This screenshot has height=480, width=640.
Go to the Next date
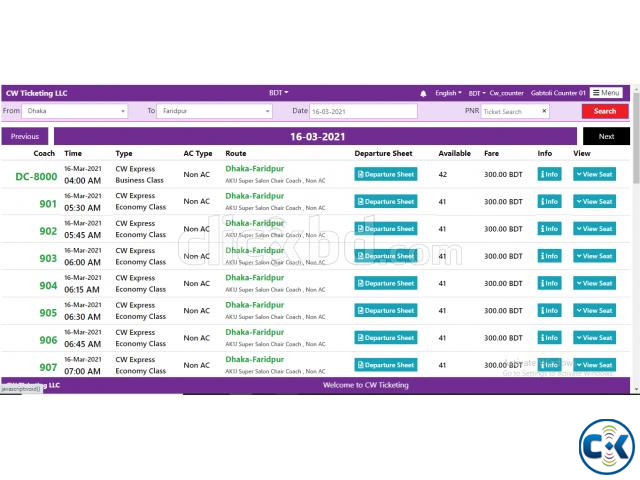606,136
